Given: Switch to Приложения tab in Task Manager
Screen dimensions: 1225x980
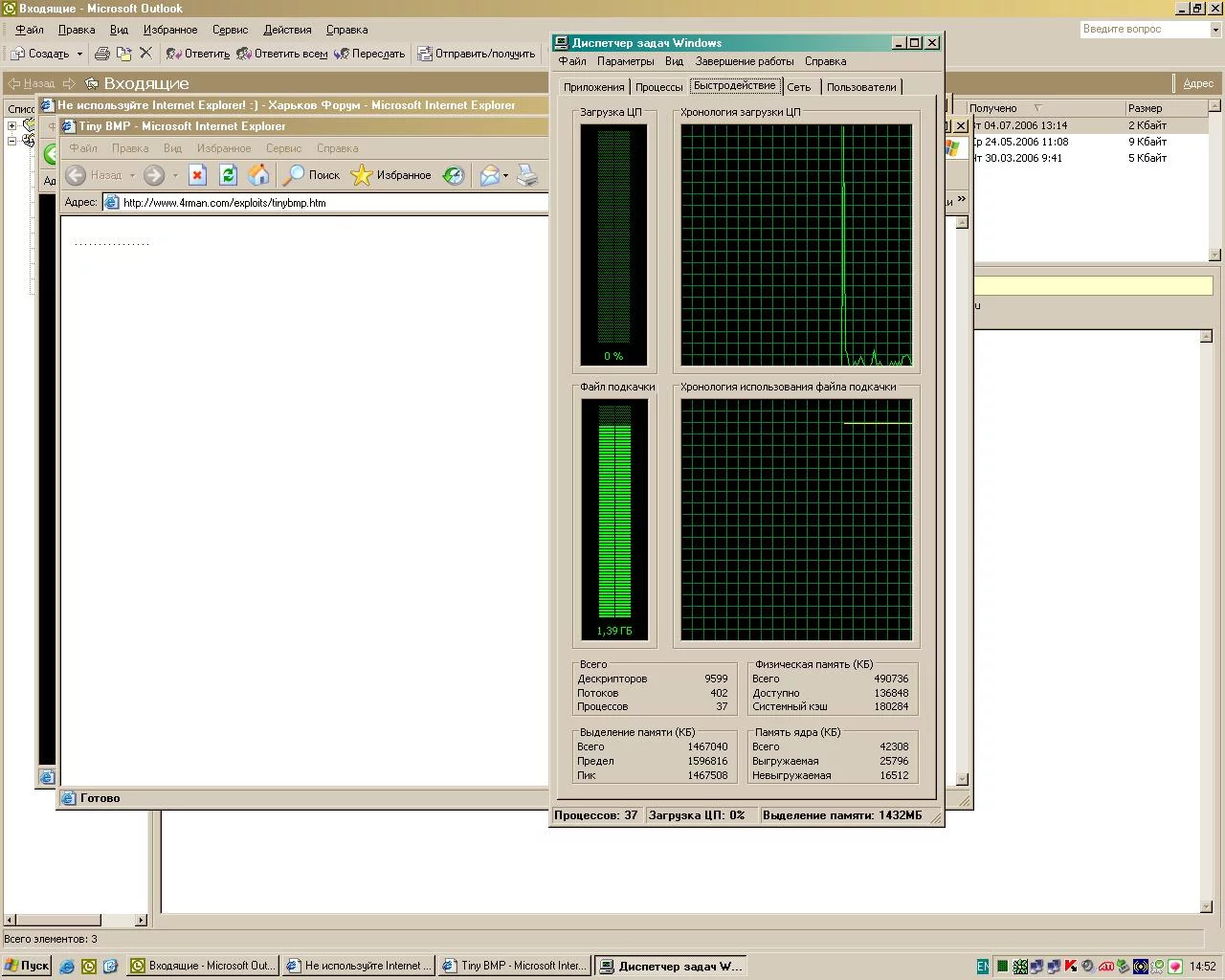Looking at the screenshot, I should pos(593,87).
